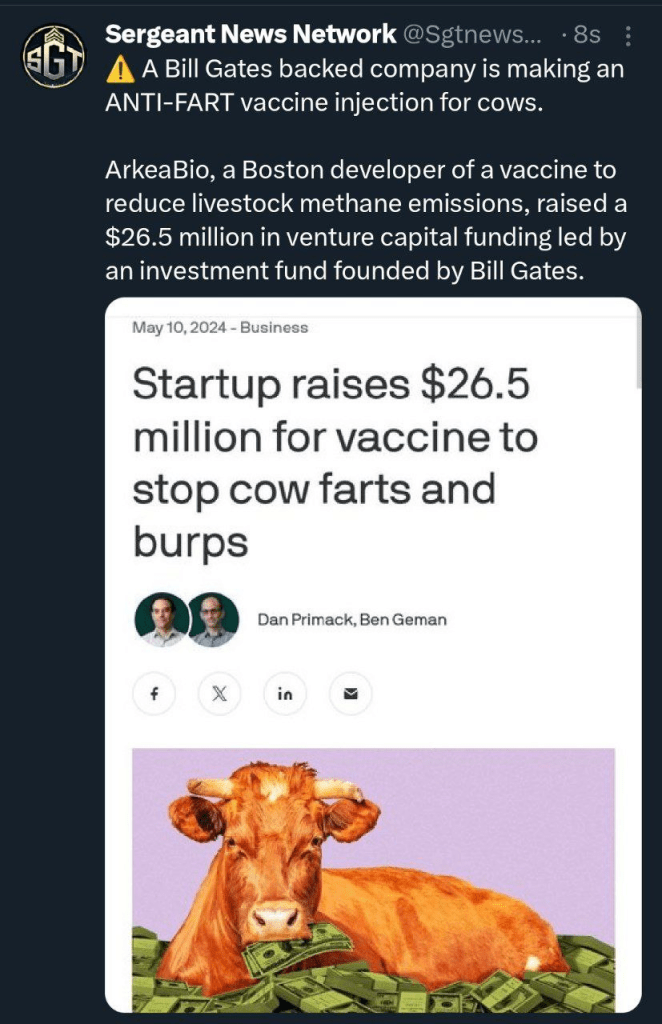Click the "Startup raises $26.5 million" headline
The height and width of the screenshot is (1024, 662).
point(335,463)
